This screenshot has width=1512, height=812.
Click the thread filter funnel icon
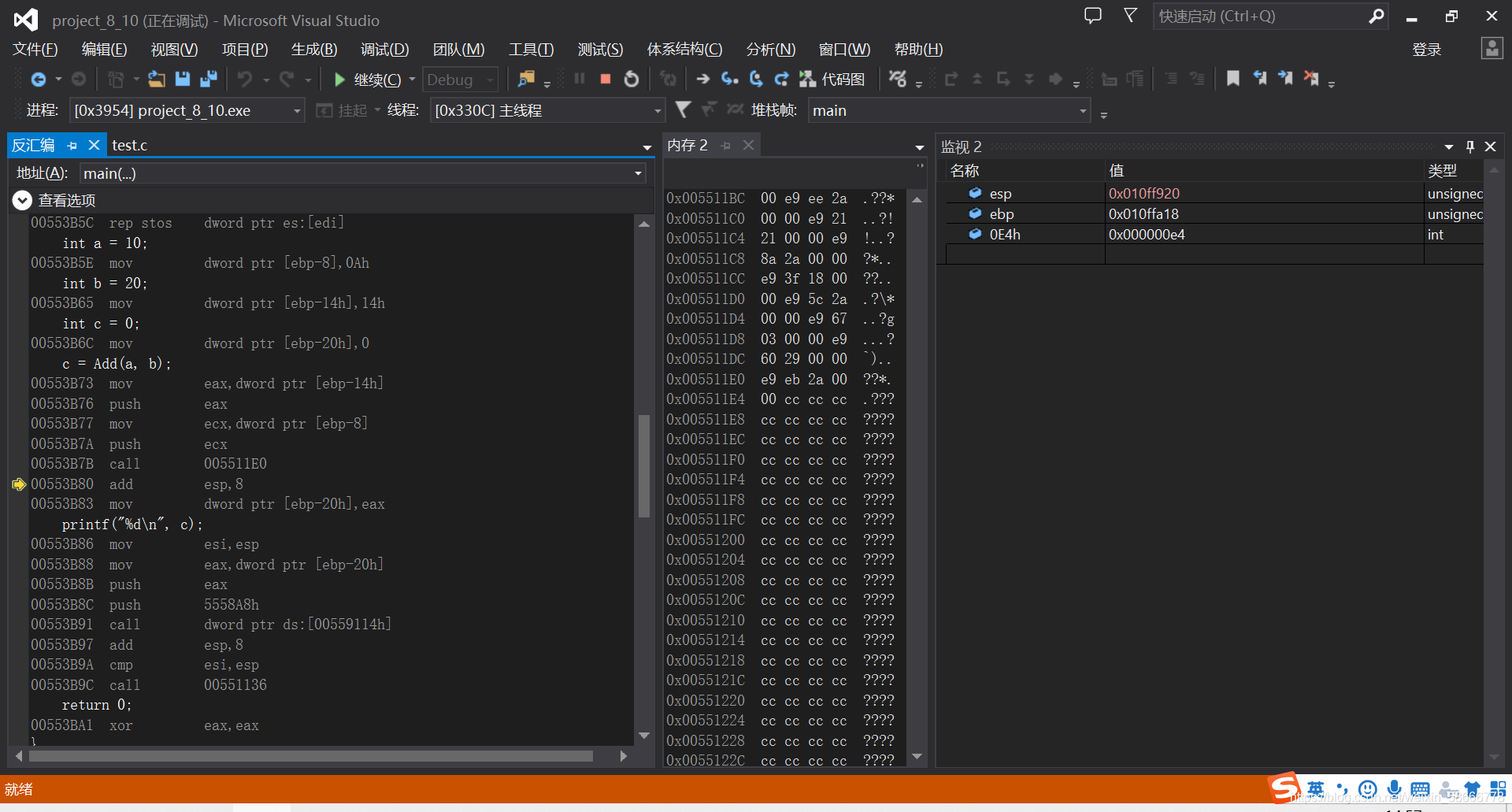[683, 110]
